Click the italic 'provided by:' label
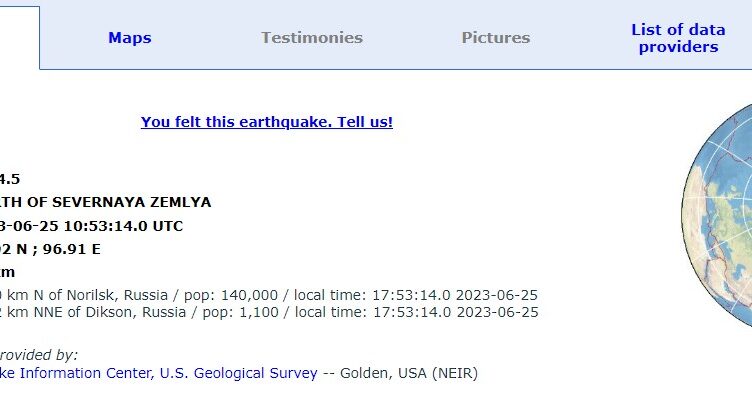Viewport: 752px width, 398px height. pyautogui.click(x=38, y=355)
